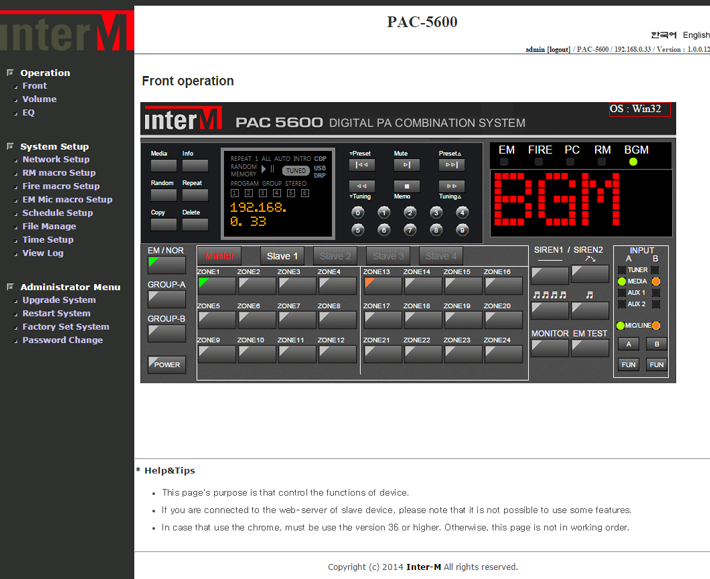Switch language to English

pyautogui.click(x=696, y=35)
